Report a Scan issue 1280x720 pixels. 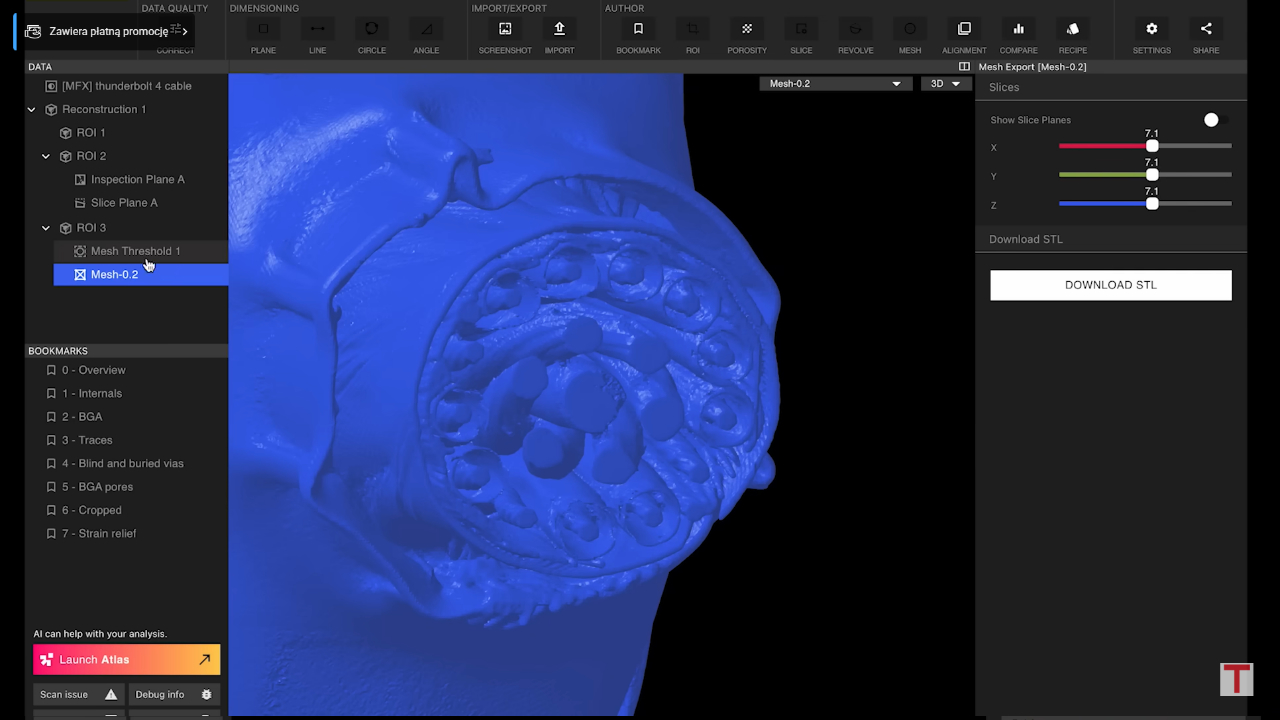pyautogui.click(x=78, y=695)
